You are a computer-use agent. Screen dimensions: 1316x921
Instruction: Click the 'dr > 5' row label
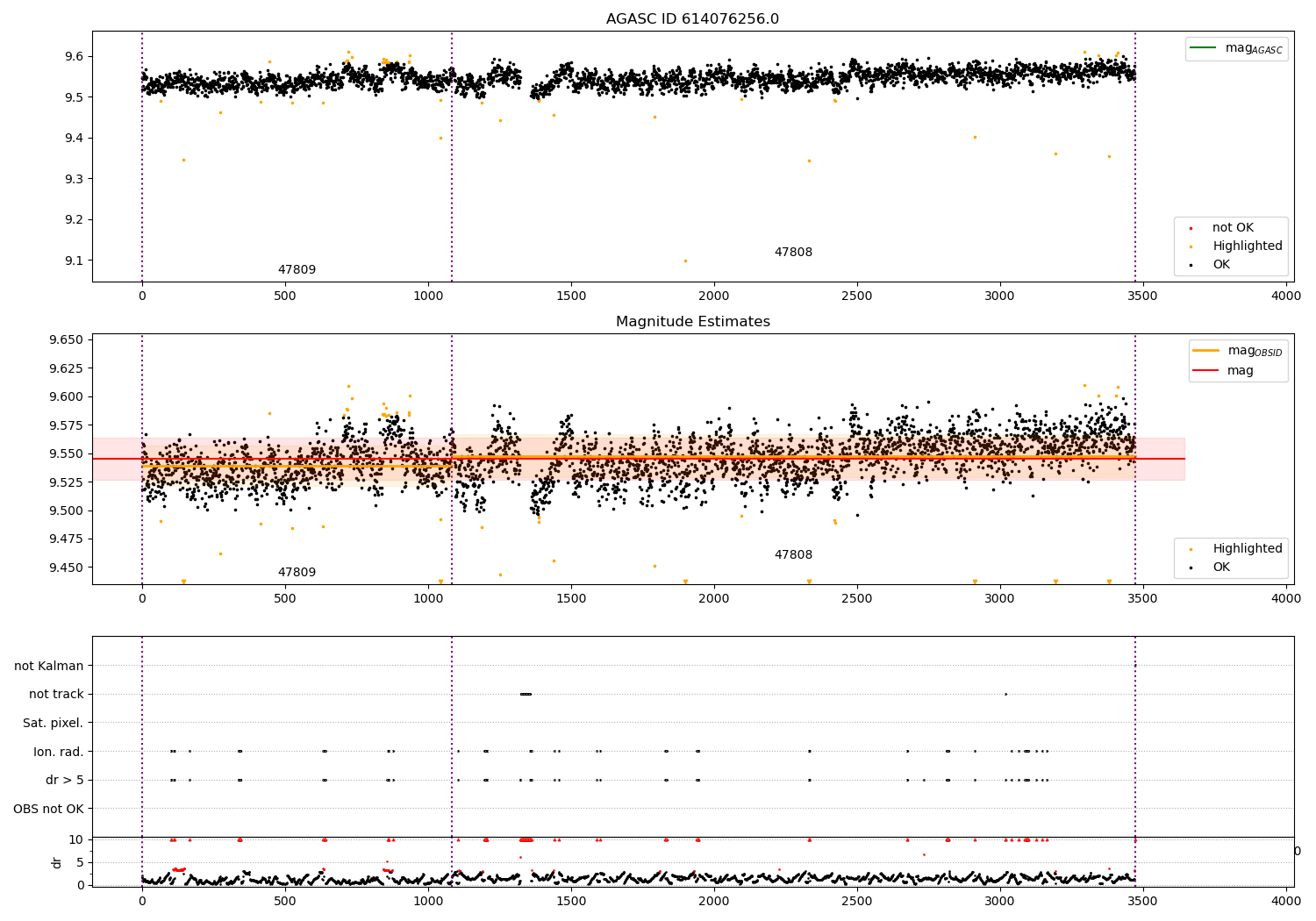[x=65, y=780]
